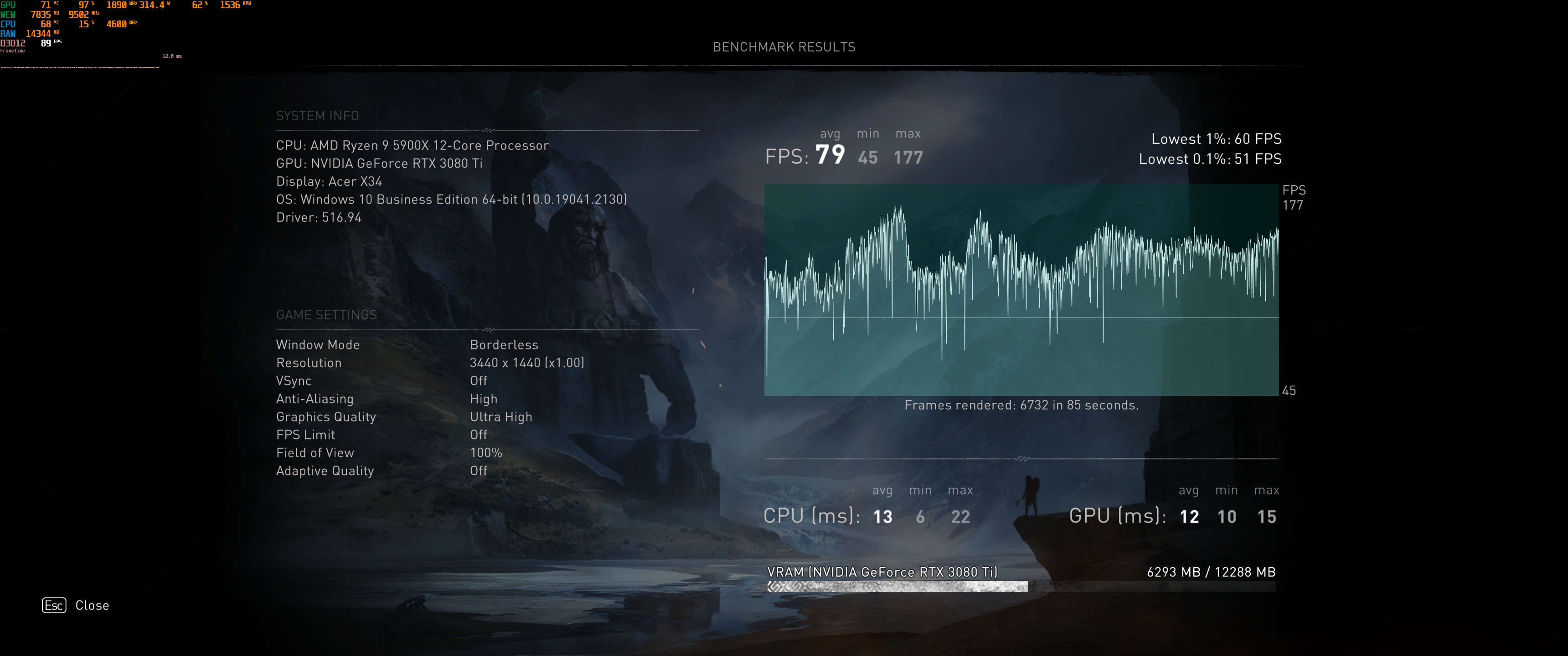
Task: Click the Window Mode Borderless value
Action: [x=503, y=344]
